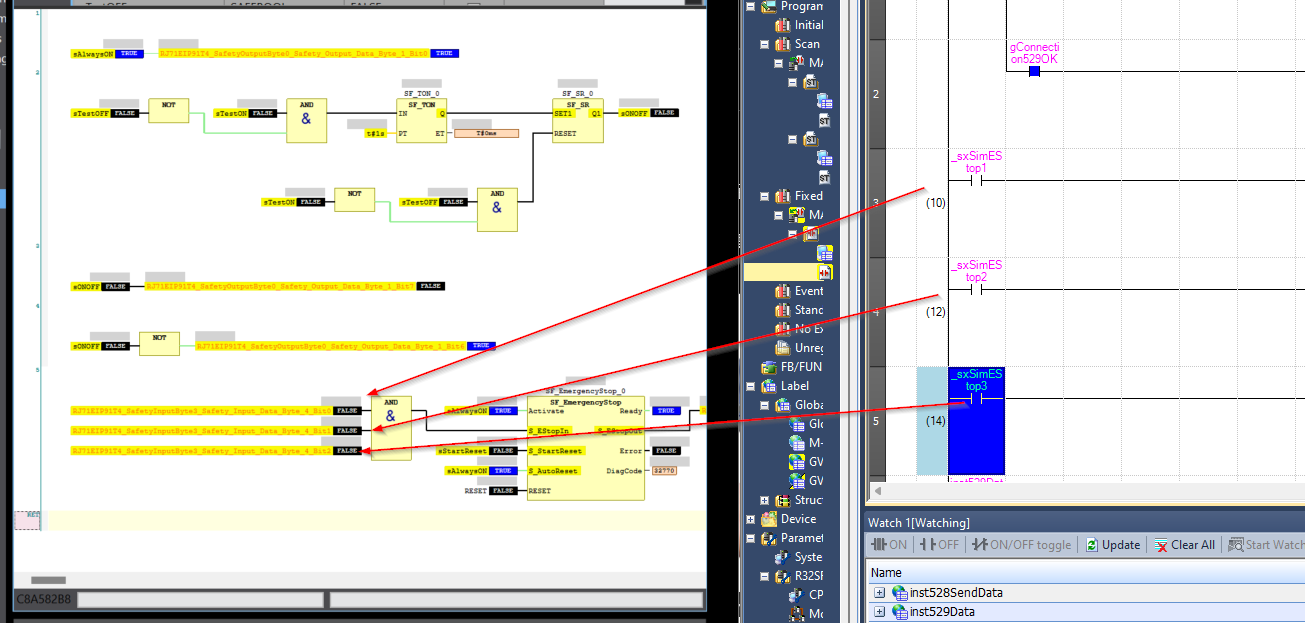Select the Scan program folder icon

(x=785, y=44)
